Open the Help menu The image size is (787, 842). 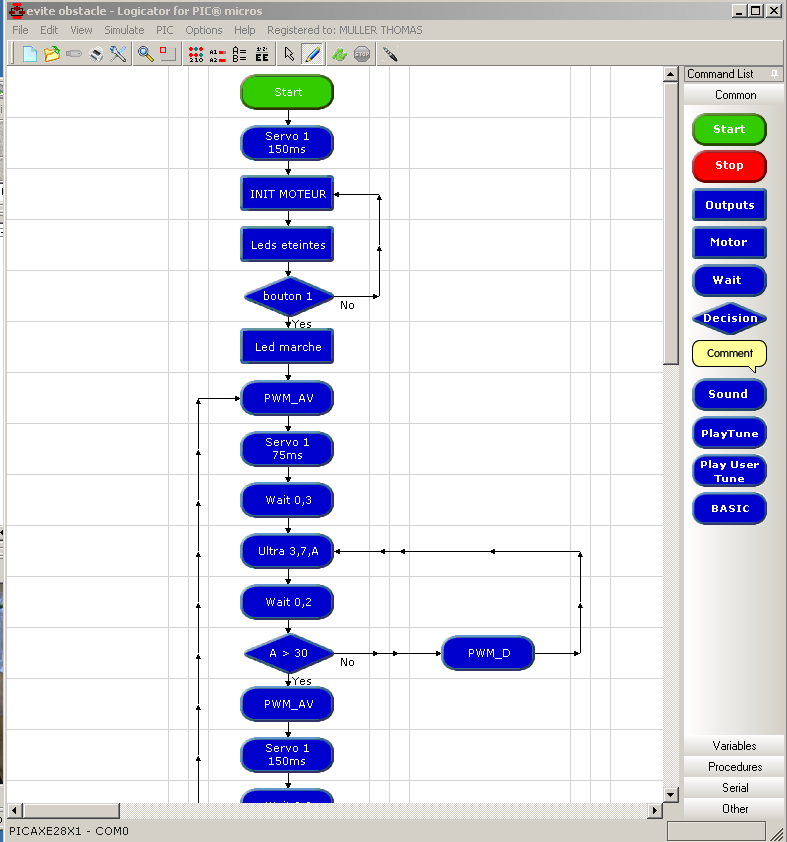coord(244,30)
